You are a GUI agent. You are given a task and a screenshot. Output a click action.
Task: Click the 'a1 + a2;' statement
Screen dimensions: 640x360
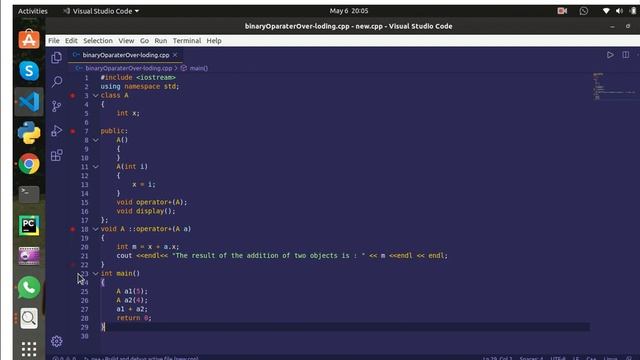click(132, 309)
